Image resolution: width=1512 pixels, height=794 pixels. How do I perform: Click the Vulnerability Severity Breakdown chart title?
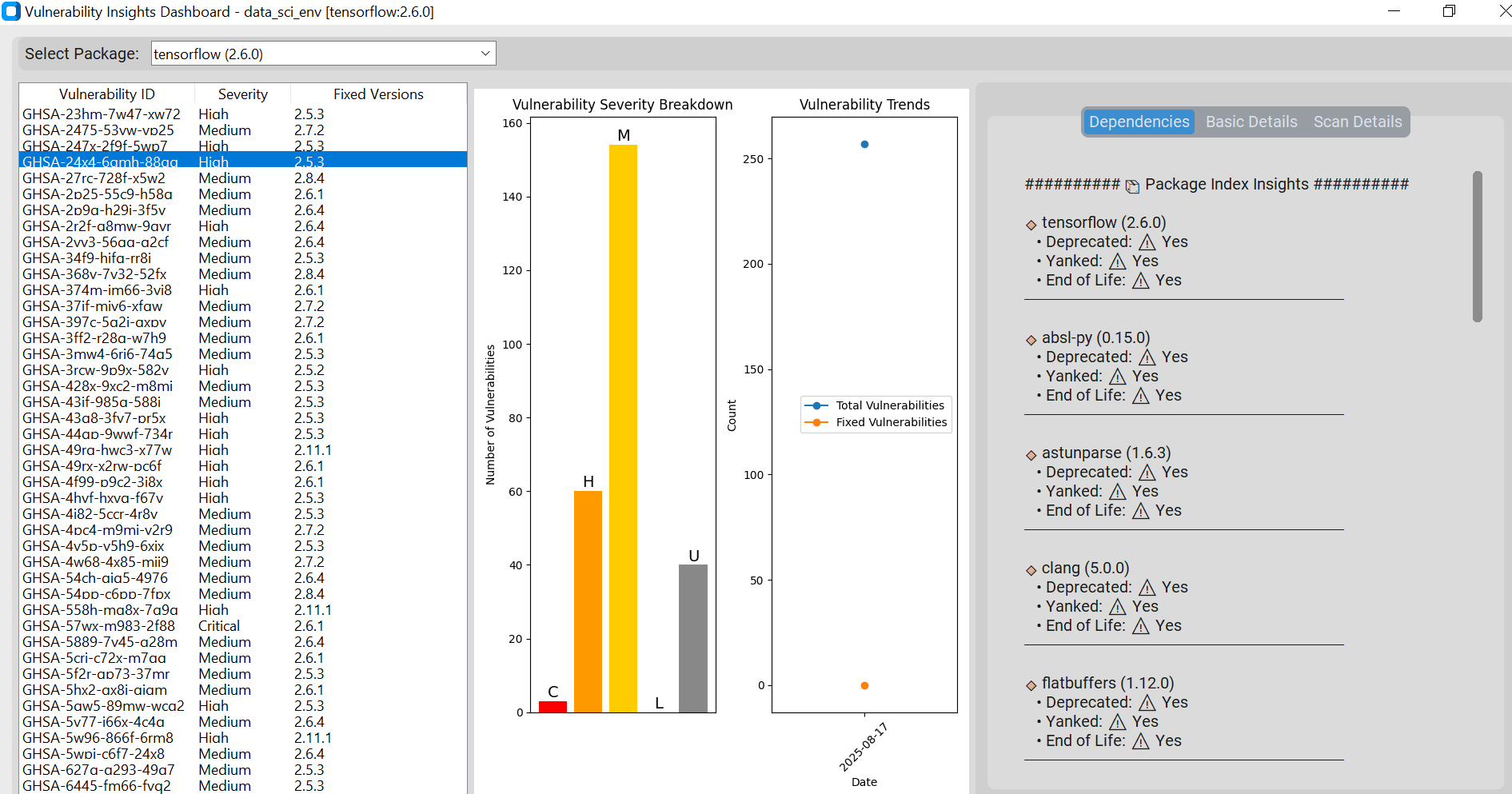[x=622, y=105]
